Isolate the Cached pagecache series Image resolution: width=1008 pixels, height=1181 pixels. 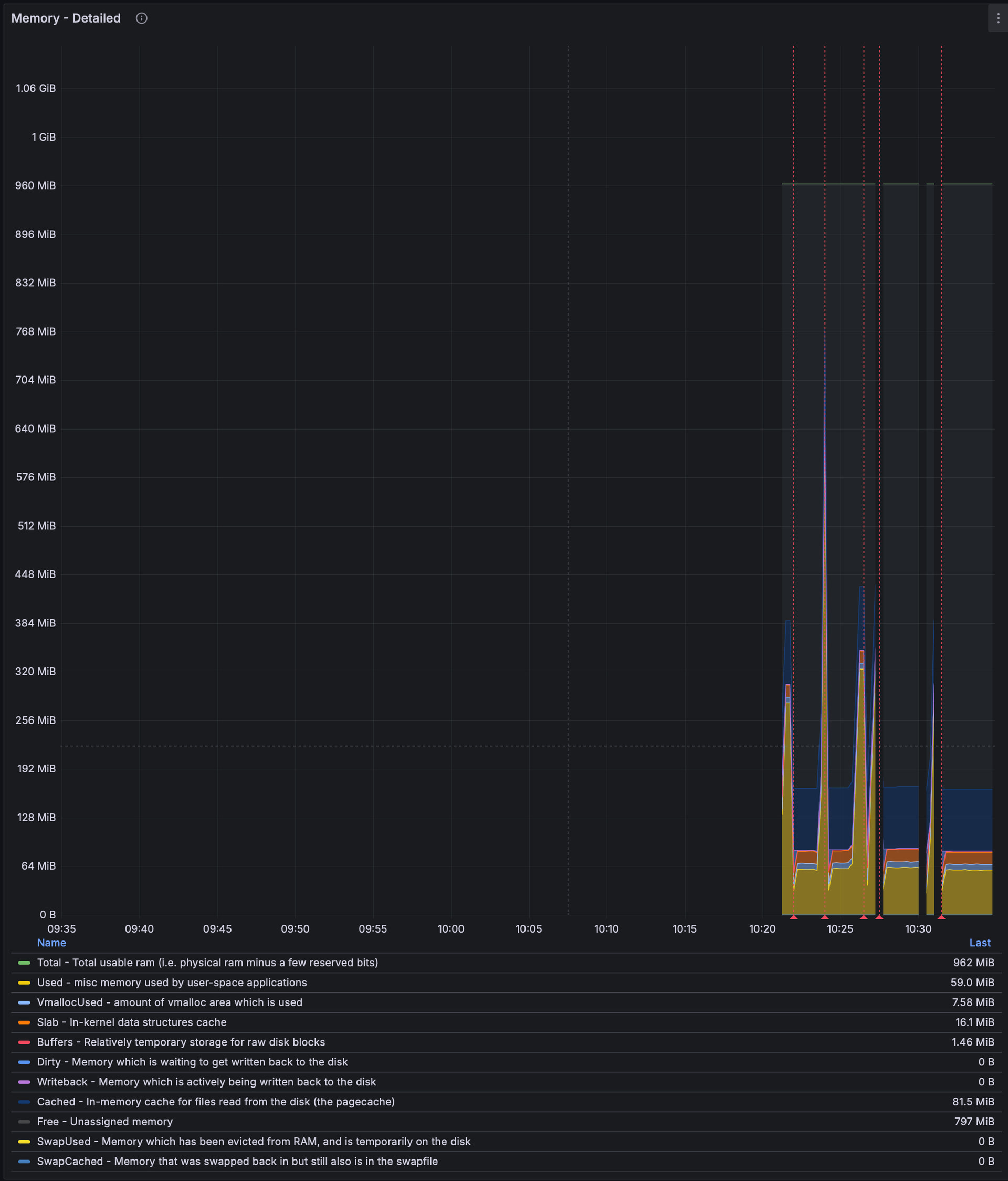pyautogui.click(x=215, y=1102)
